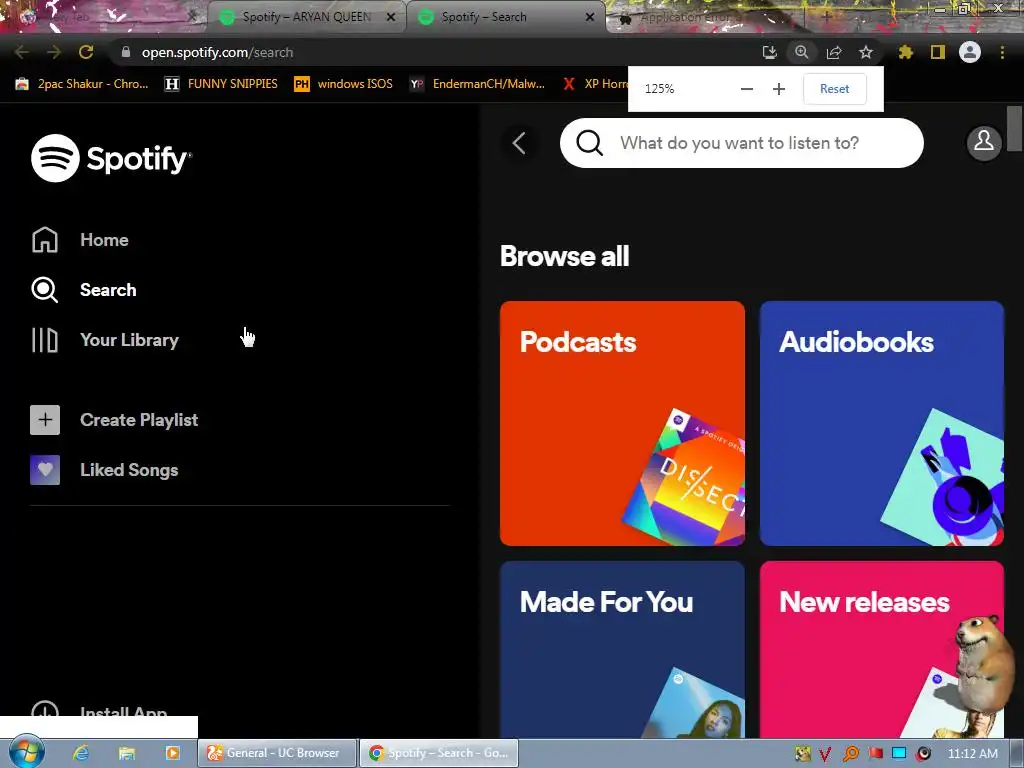Click the Your Library books icon
This screenshot has width=1024, height=768.
44,340
